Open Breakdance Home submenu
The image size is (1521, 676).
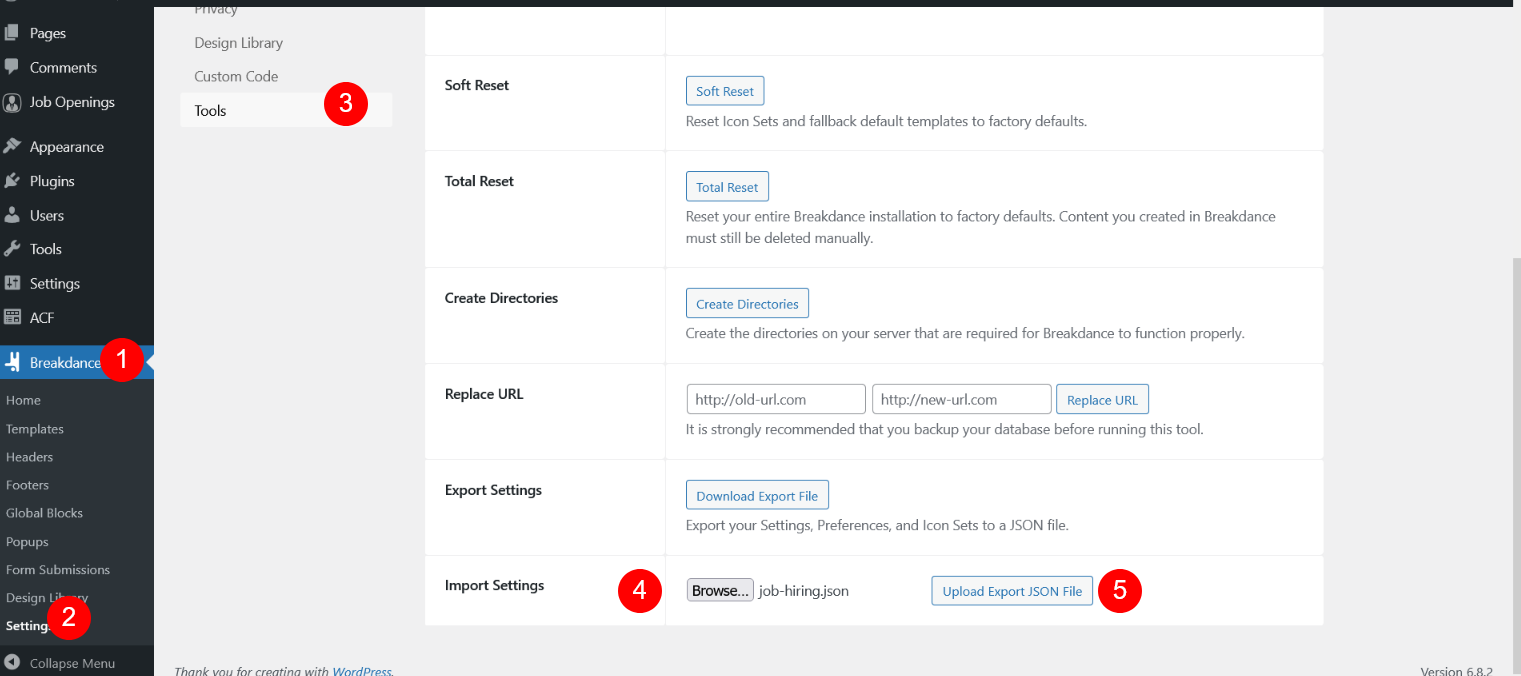[x=23, y=400]
